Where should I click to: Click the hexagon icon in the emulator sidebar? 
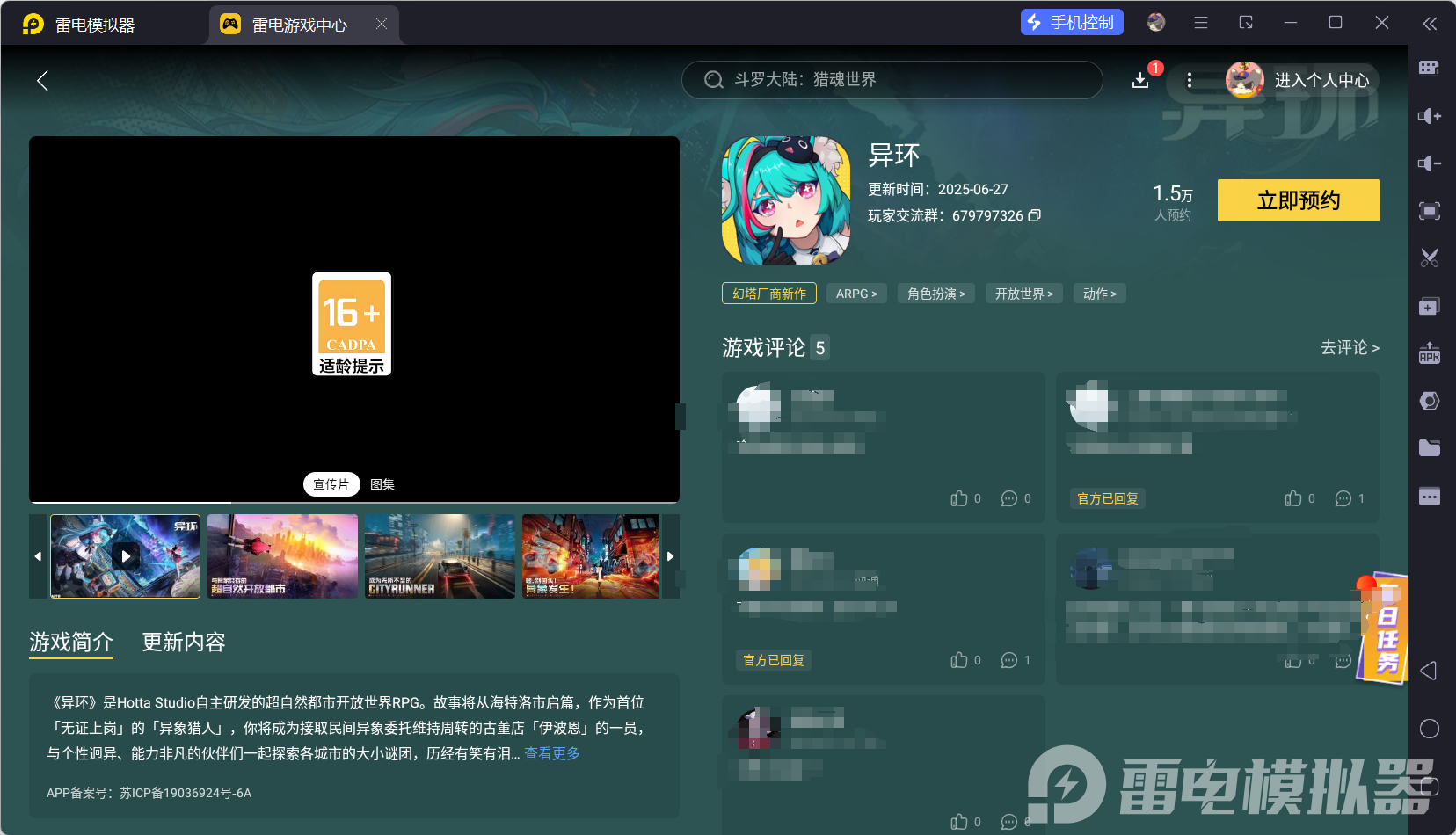point(1430,401)
